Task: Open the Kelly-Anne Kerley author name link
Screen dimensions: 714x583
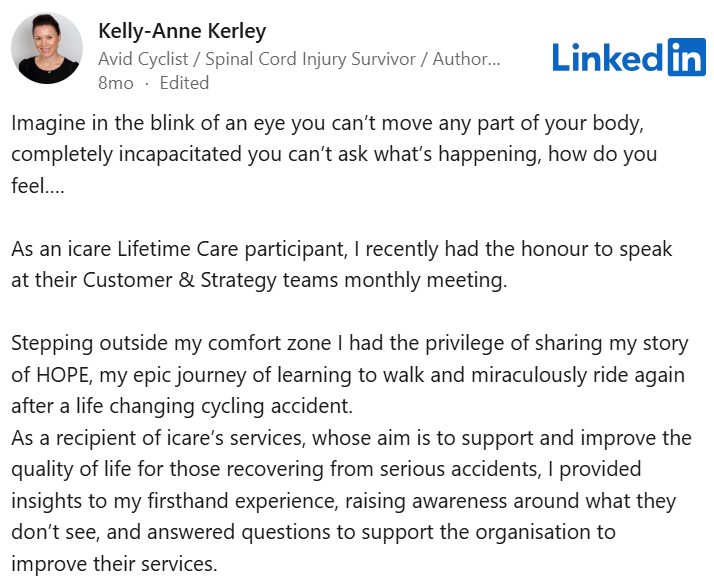Action: [x=182, y=31]
